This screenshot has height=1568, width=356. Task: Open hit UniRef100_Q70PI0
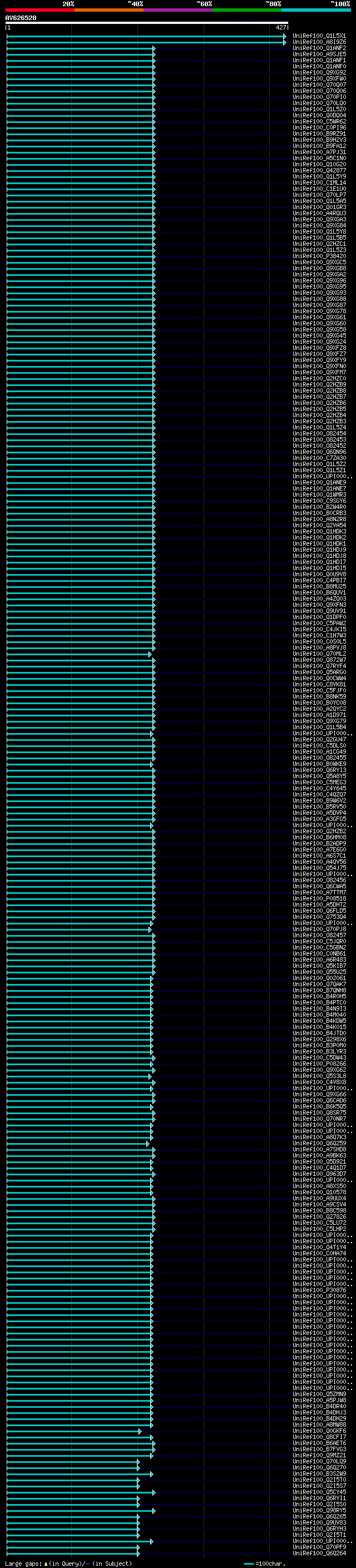(319, 97)
